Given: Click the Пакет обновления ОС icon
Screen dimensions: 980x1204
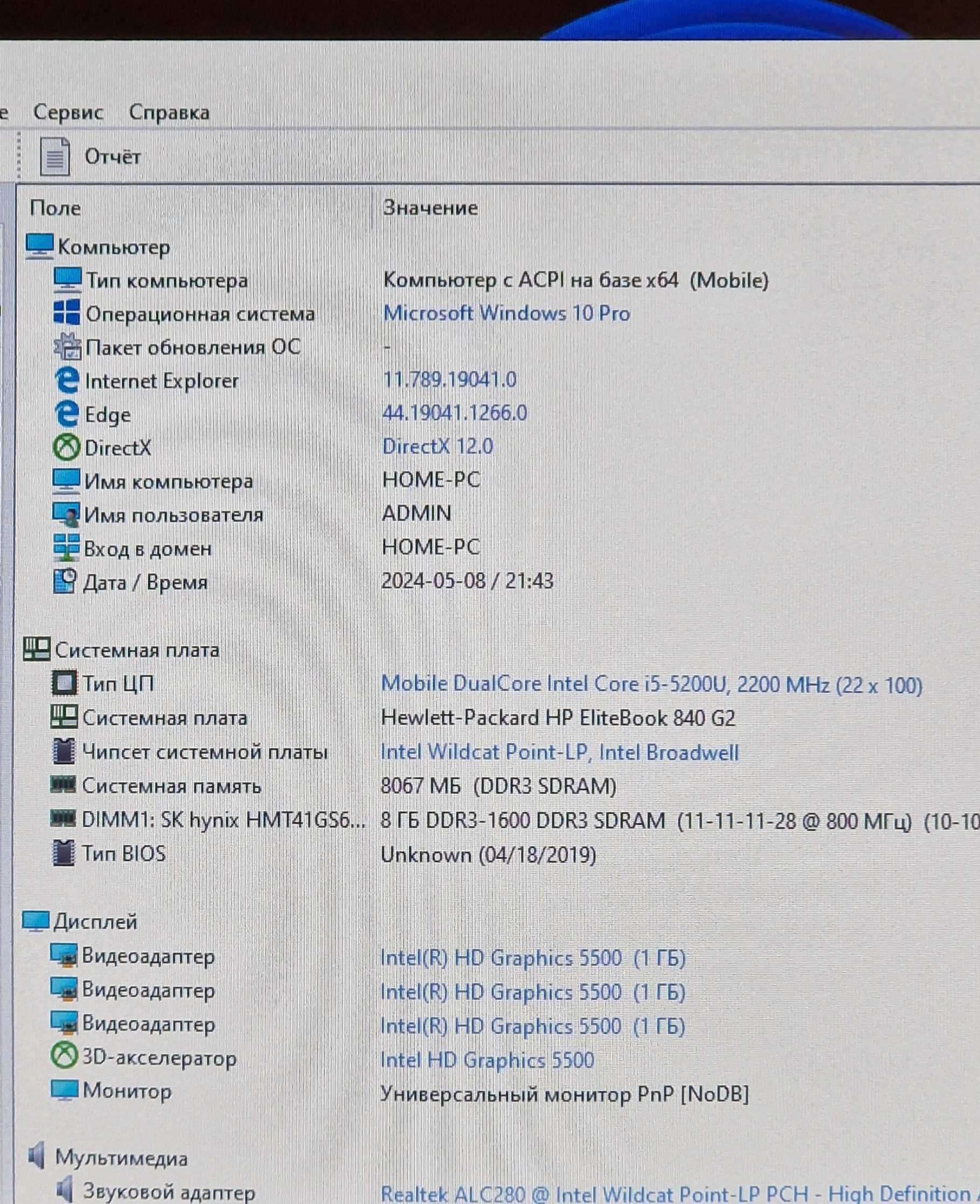Looking at the screenshot, I should 67,346.
